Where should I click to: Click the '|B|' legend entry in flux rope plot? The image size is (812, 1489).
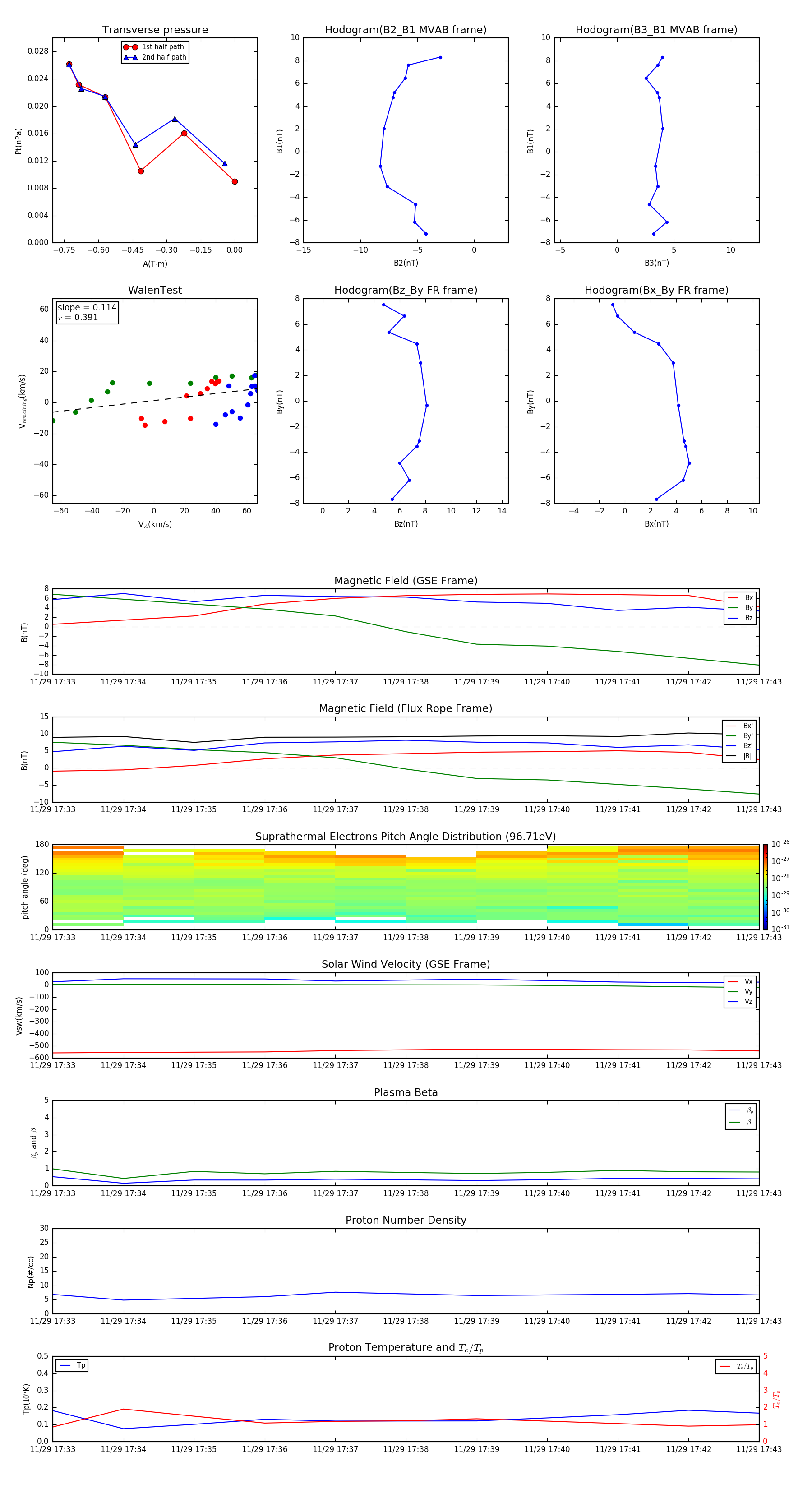click(x=739, y=756)
